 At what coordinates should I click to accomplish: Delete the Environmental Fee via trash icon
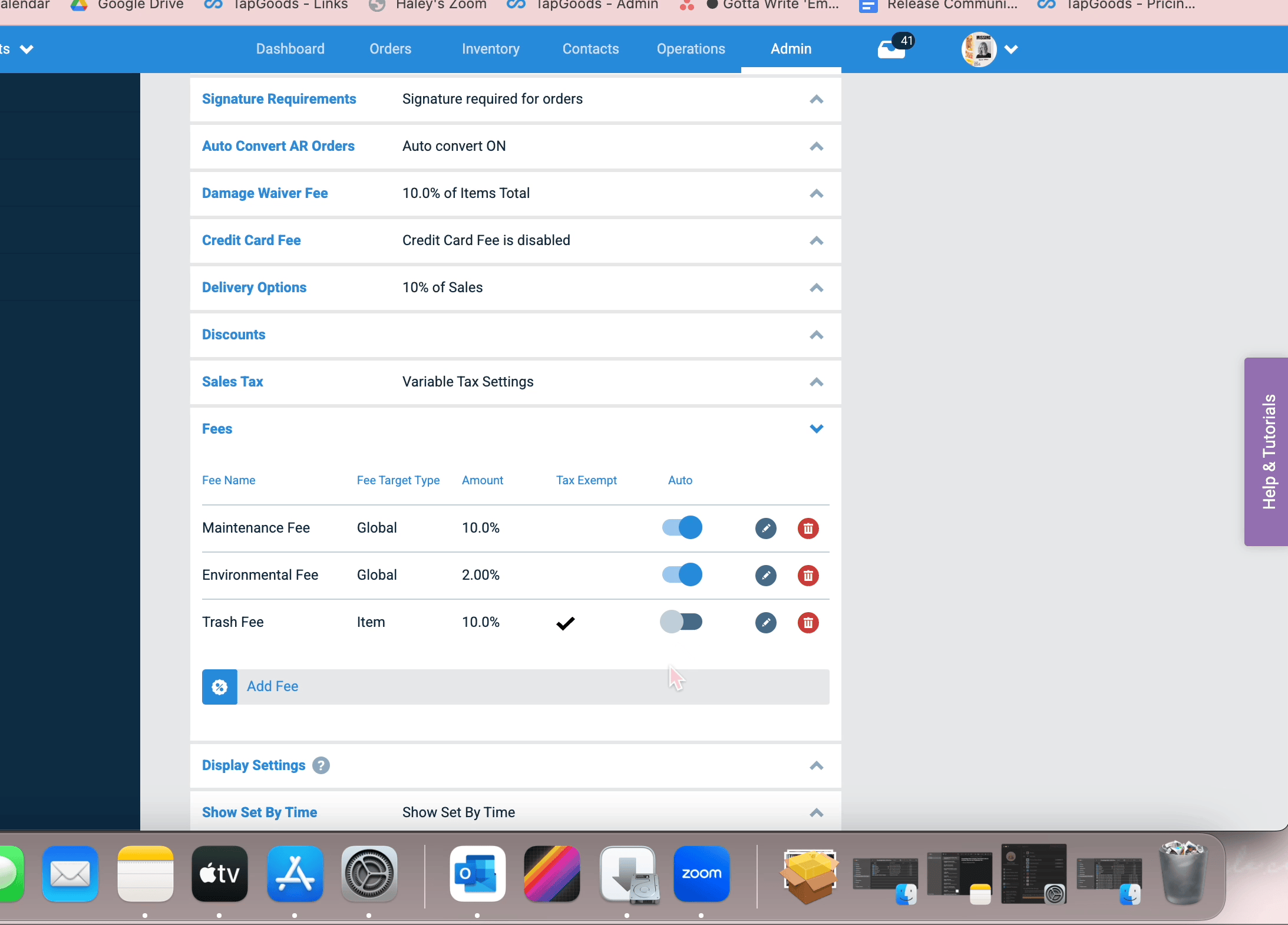pos(808,575)
